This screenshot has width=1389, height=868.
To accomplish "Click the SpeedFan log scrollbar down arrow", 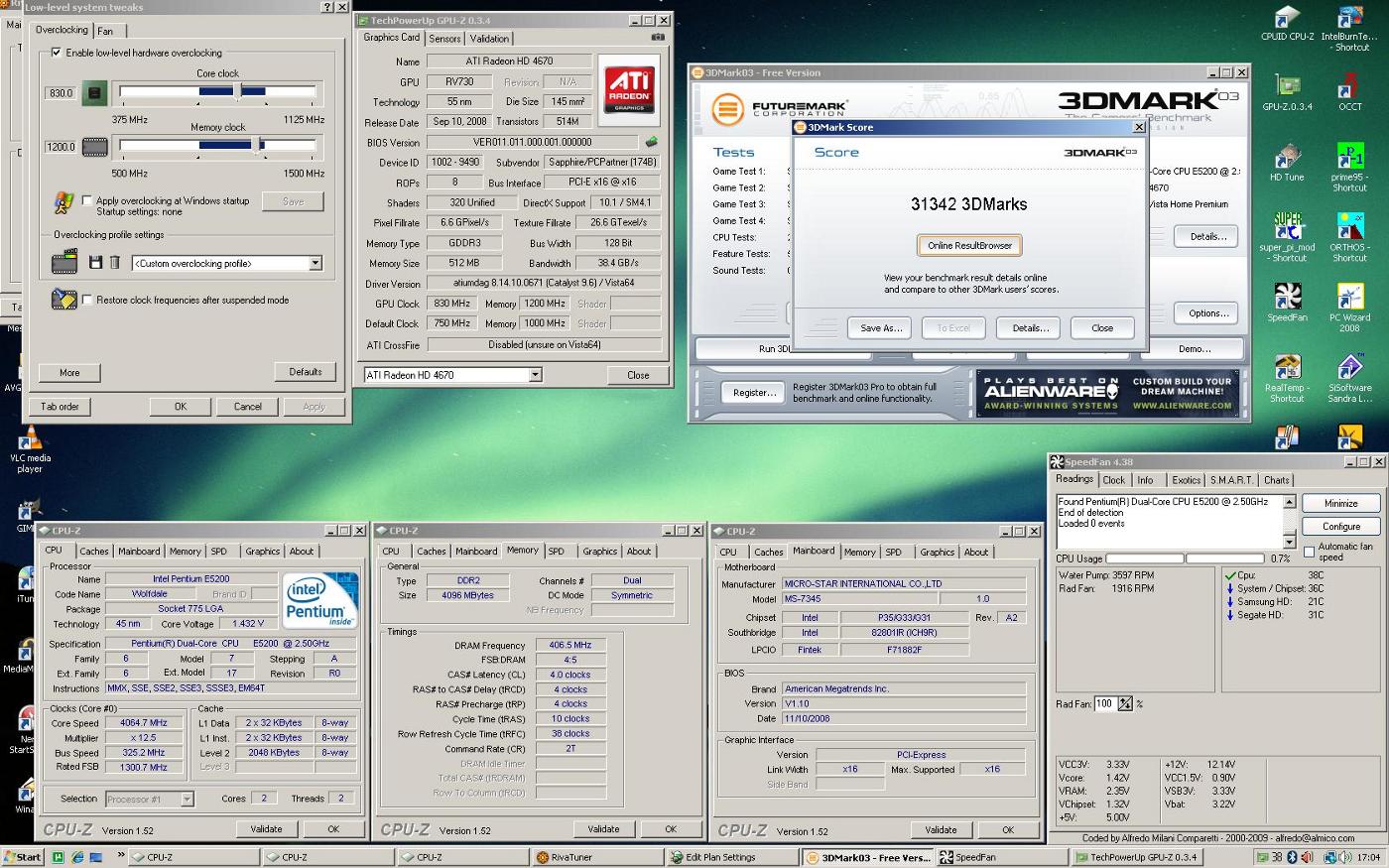I will (x=1289, y=542).
